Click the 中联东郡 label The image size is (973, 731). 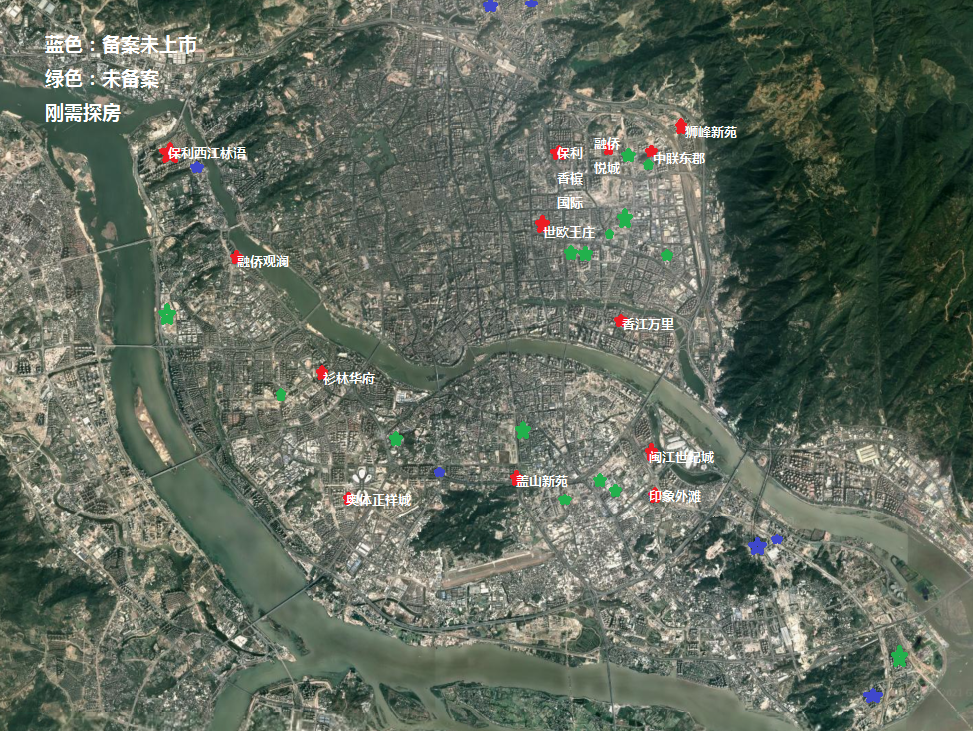pos(679,158)
